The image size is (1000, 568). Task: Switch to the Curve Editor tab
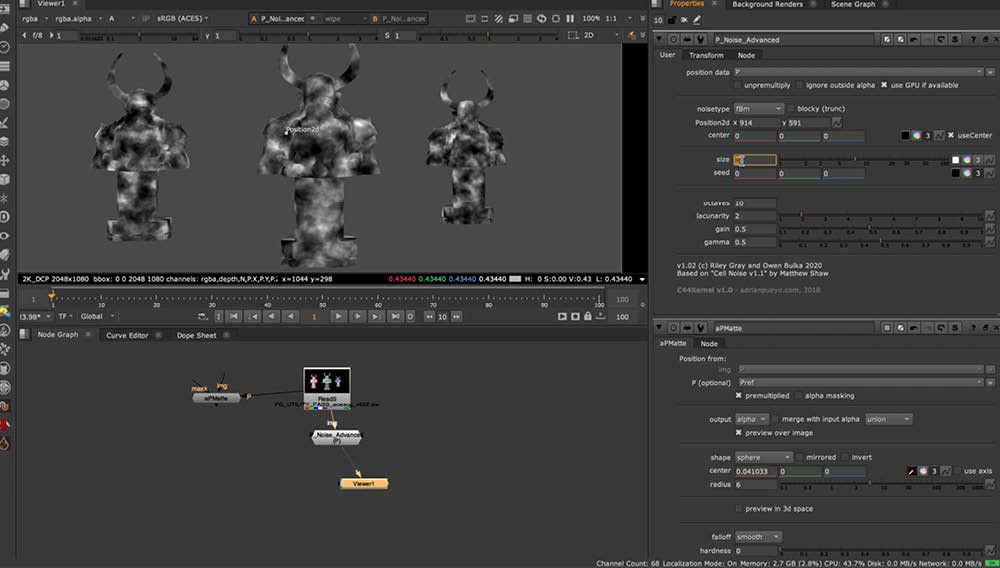pyautogui.click(x=127, y=335)
